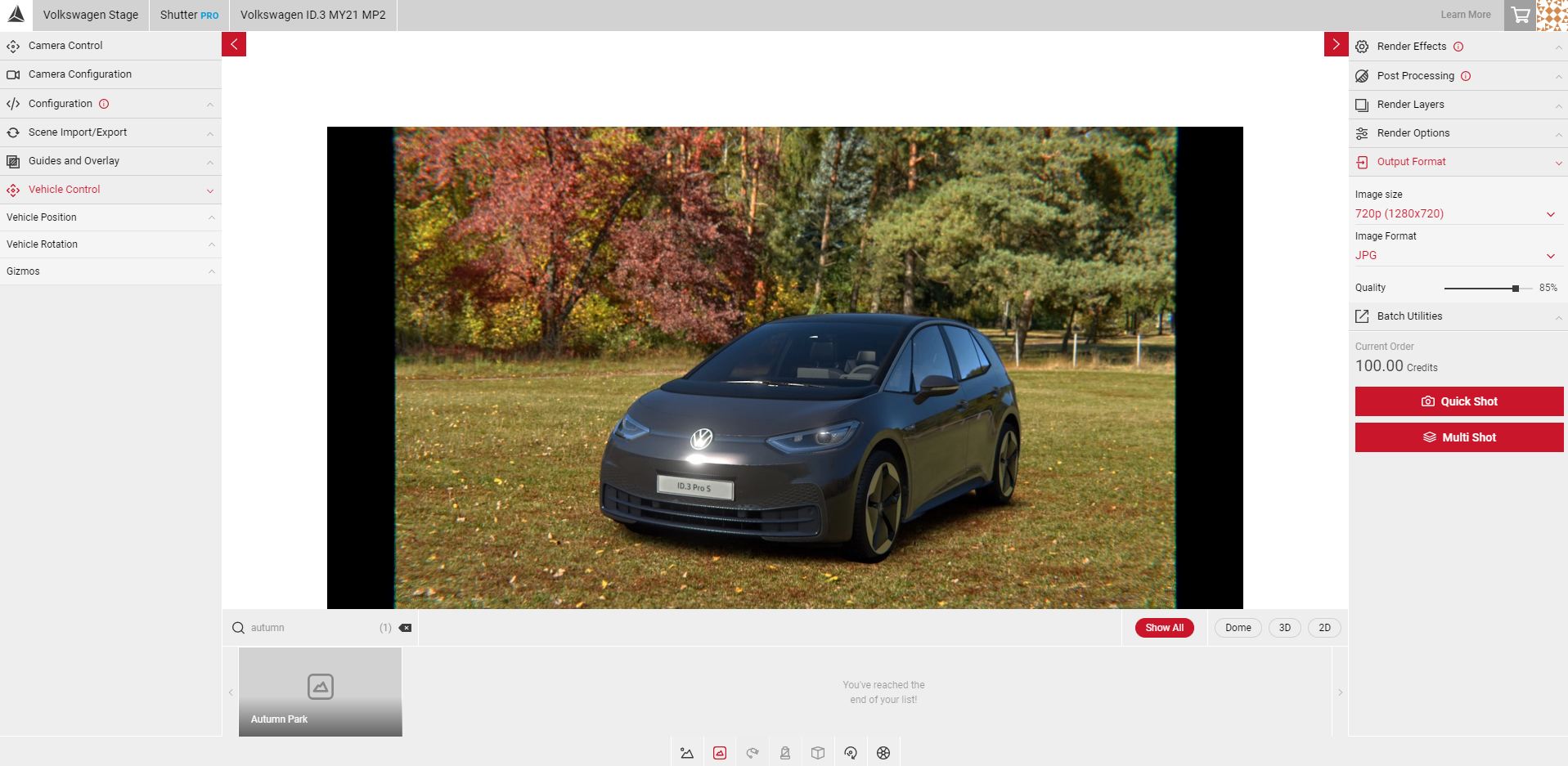Screen dimensions: 1568x766
Task: Open the charging cable accessories icon
Action: point(753,753)
